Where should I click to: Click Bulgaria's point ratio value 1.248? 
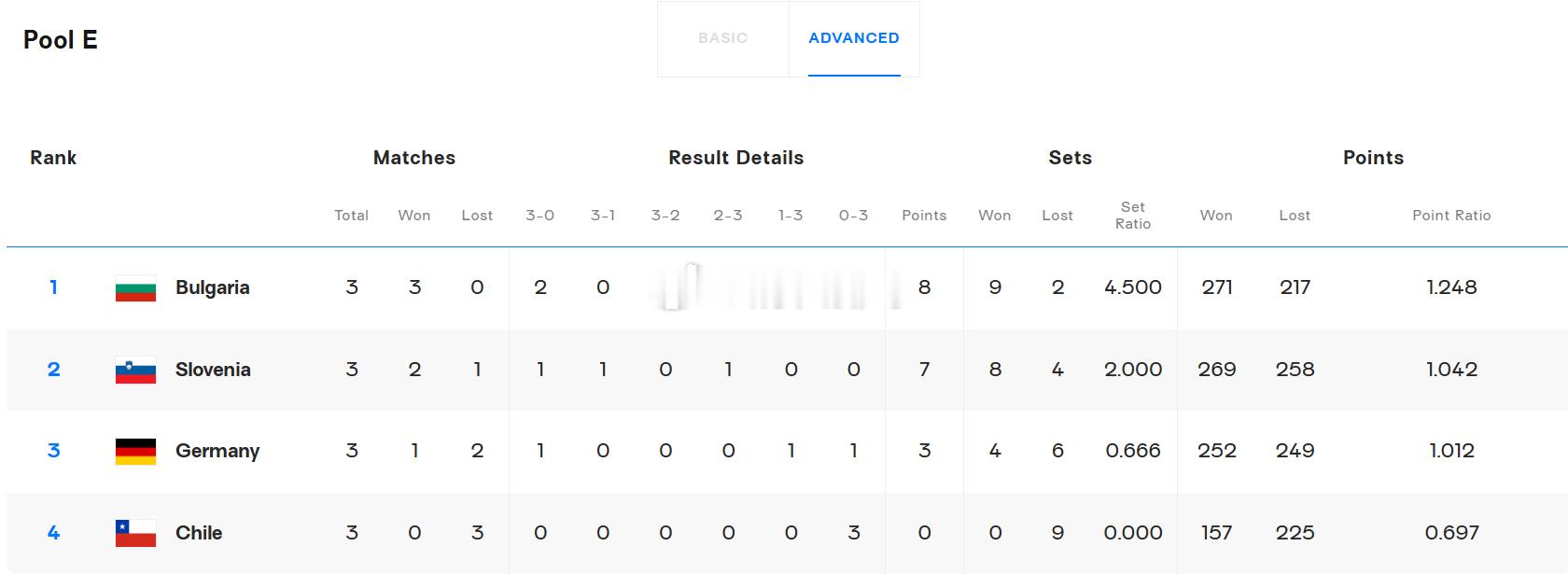[x=1451, y=287]
